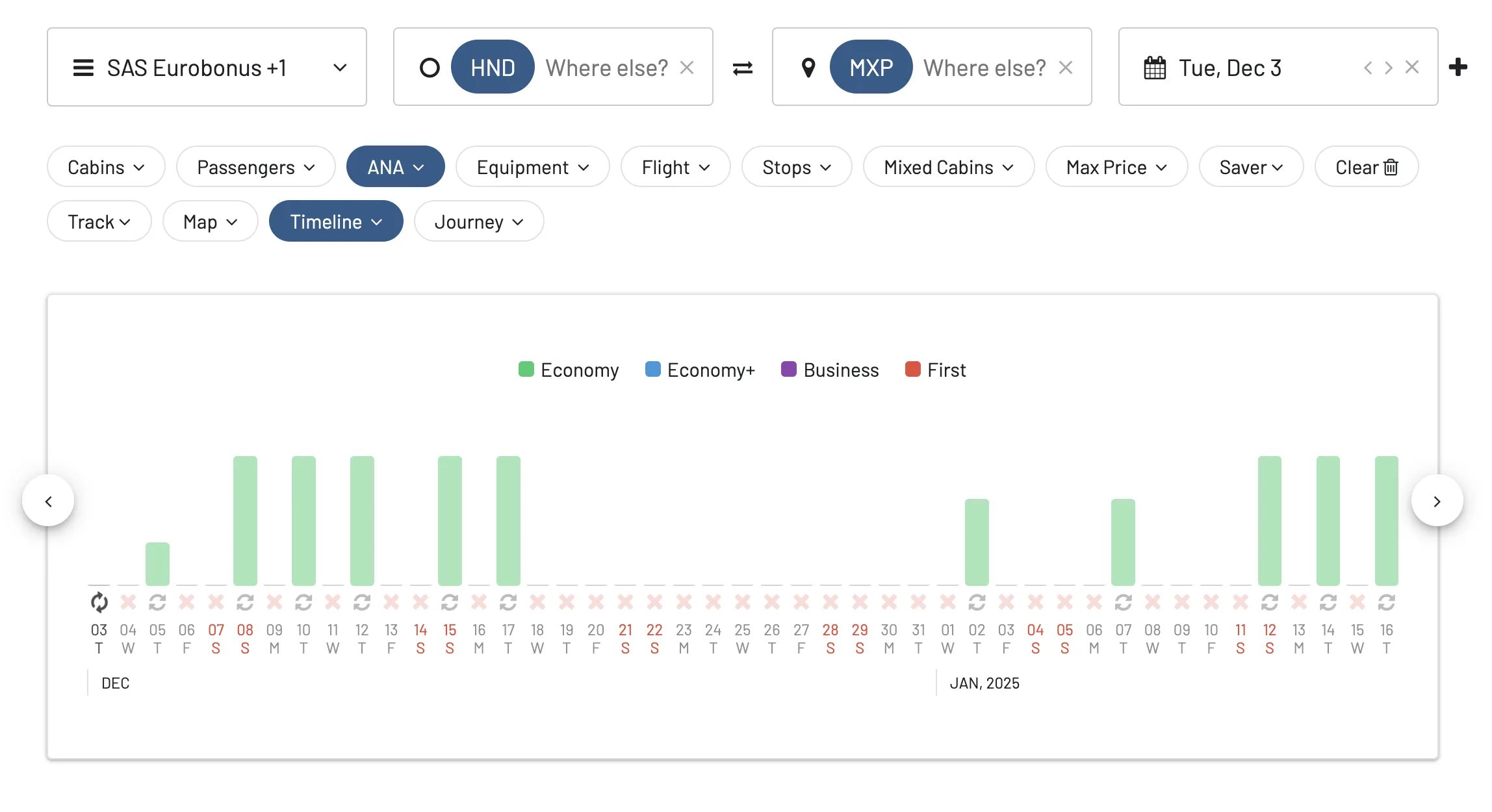Refresh availability for Dec 03
The height and width of the screenshot is (812, 1492).
pos(99,602)
